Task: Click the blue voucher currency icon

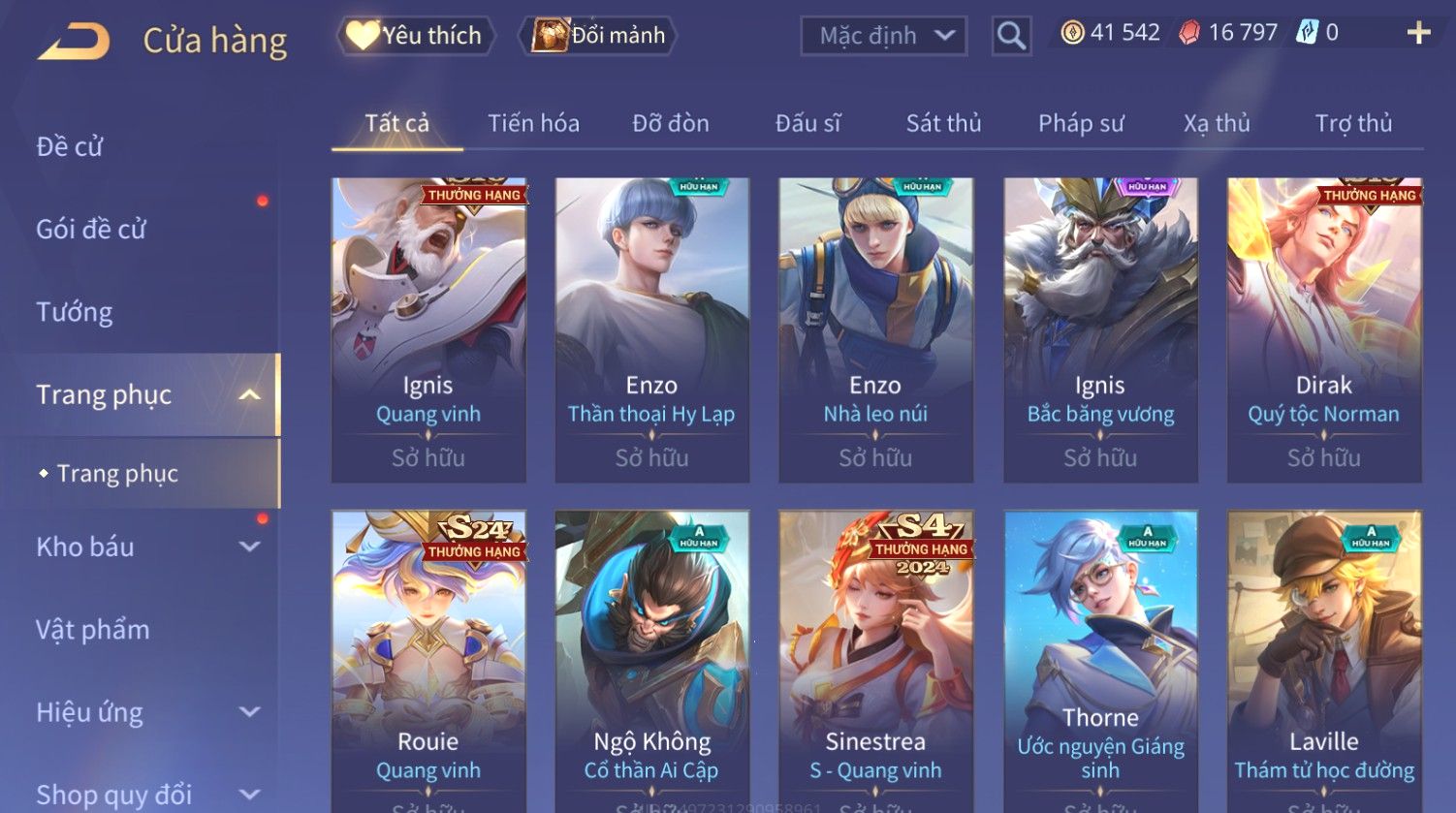Action: pos(1307,34)
